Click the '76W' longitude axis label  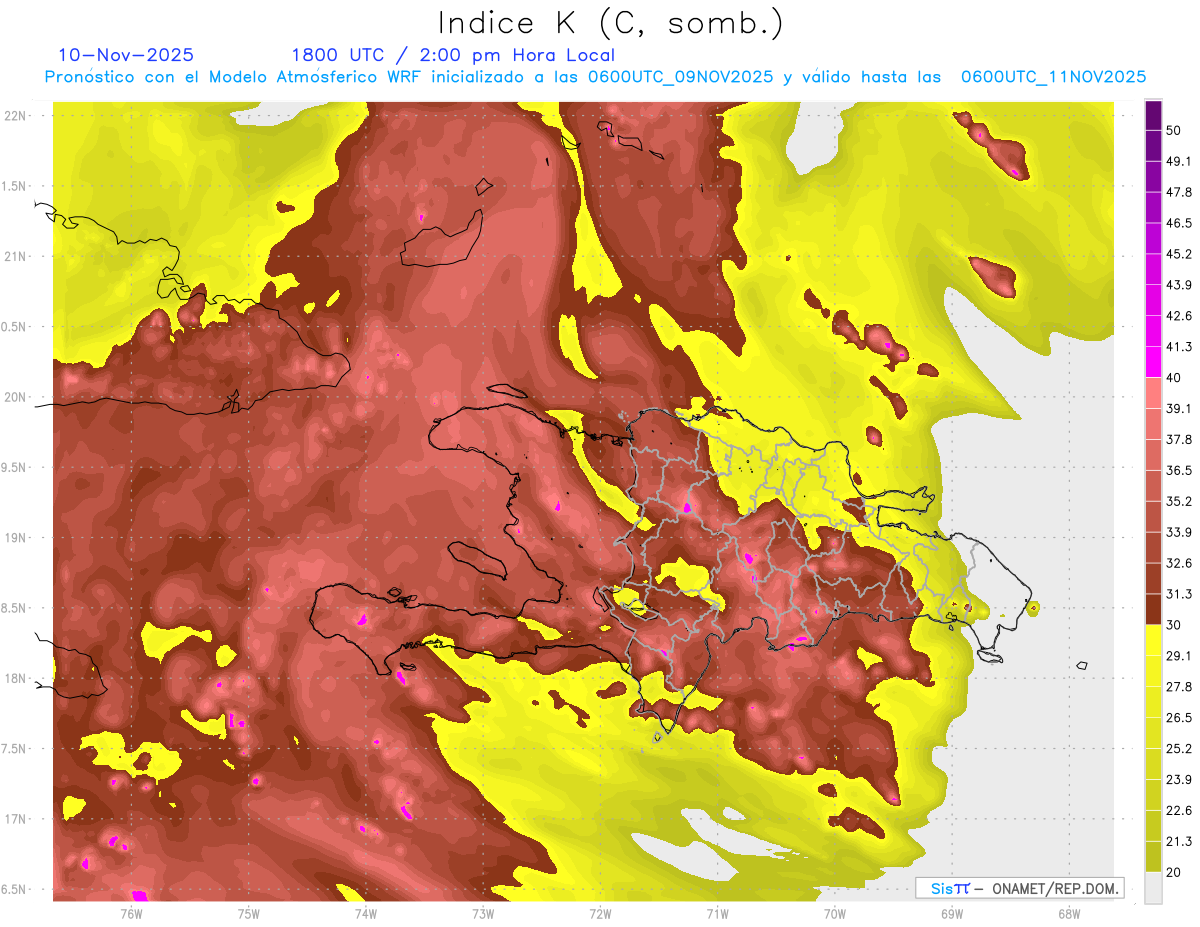(131, 913)
